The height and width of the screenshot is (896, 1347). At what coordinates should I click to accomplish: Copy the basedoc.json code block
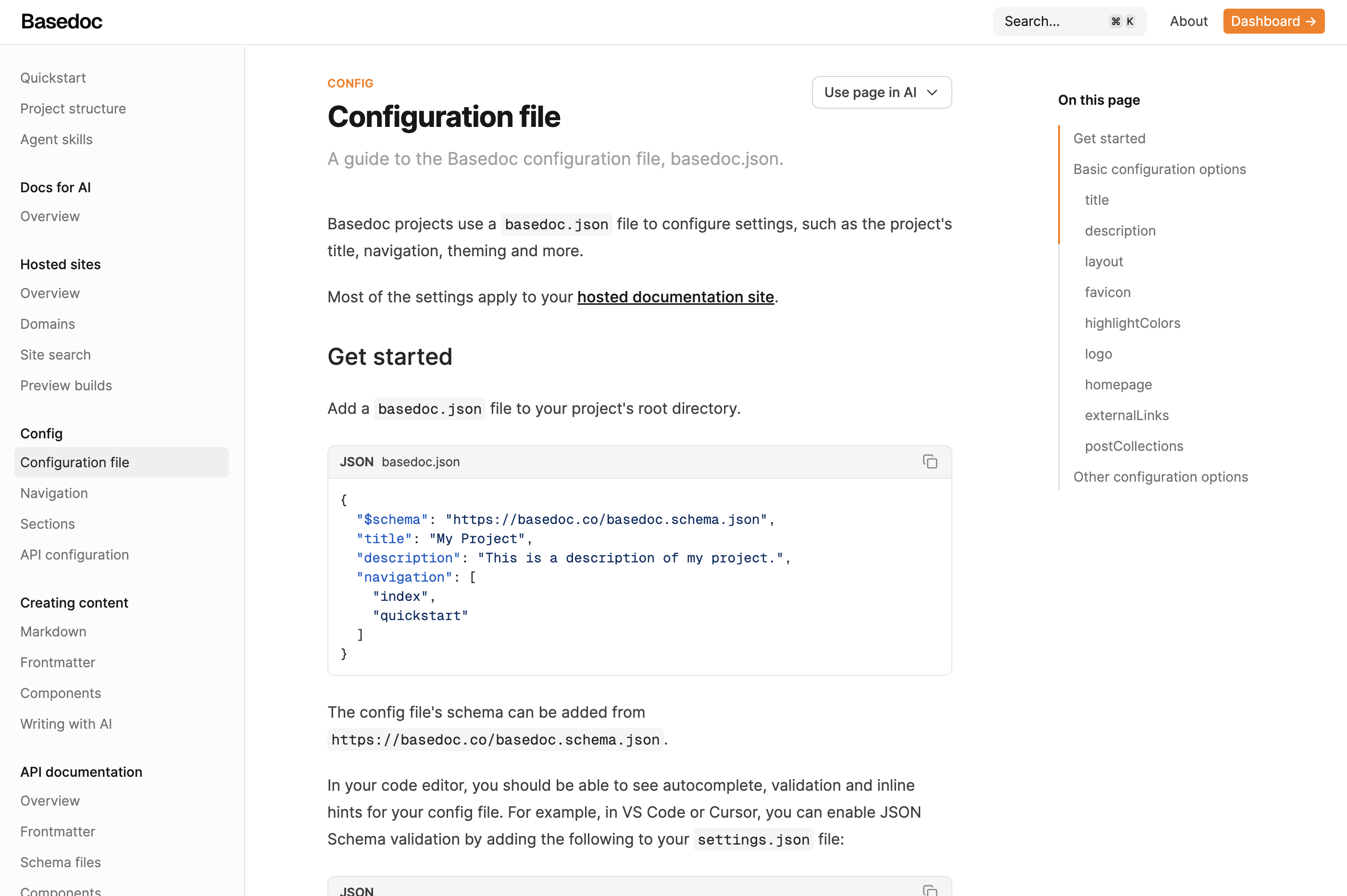point(930,462)
